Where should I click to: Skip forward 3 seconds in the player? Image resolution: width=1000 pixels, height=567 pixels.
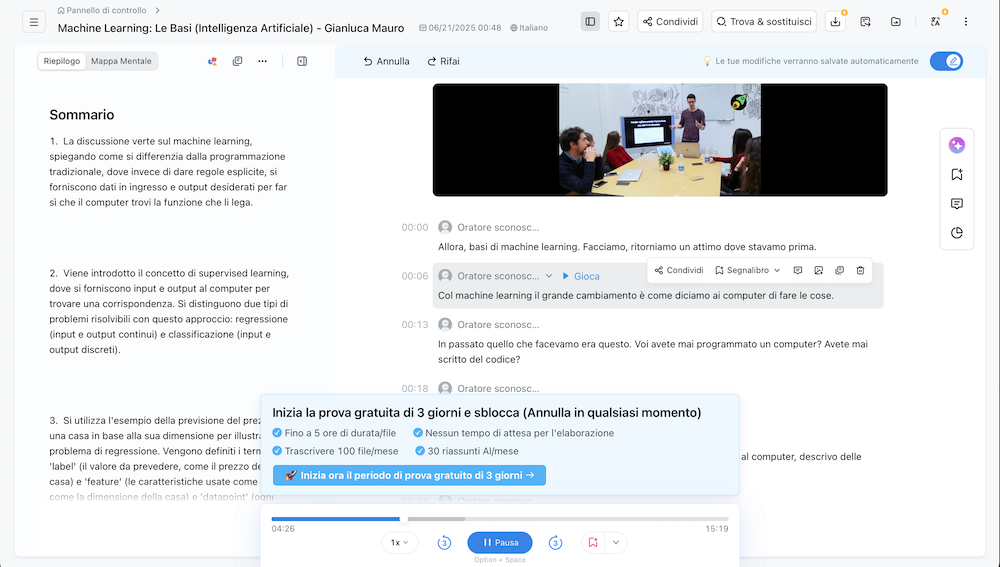555,543
